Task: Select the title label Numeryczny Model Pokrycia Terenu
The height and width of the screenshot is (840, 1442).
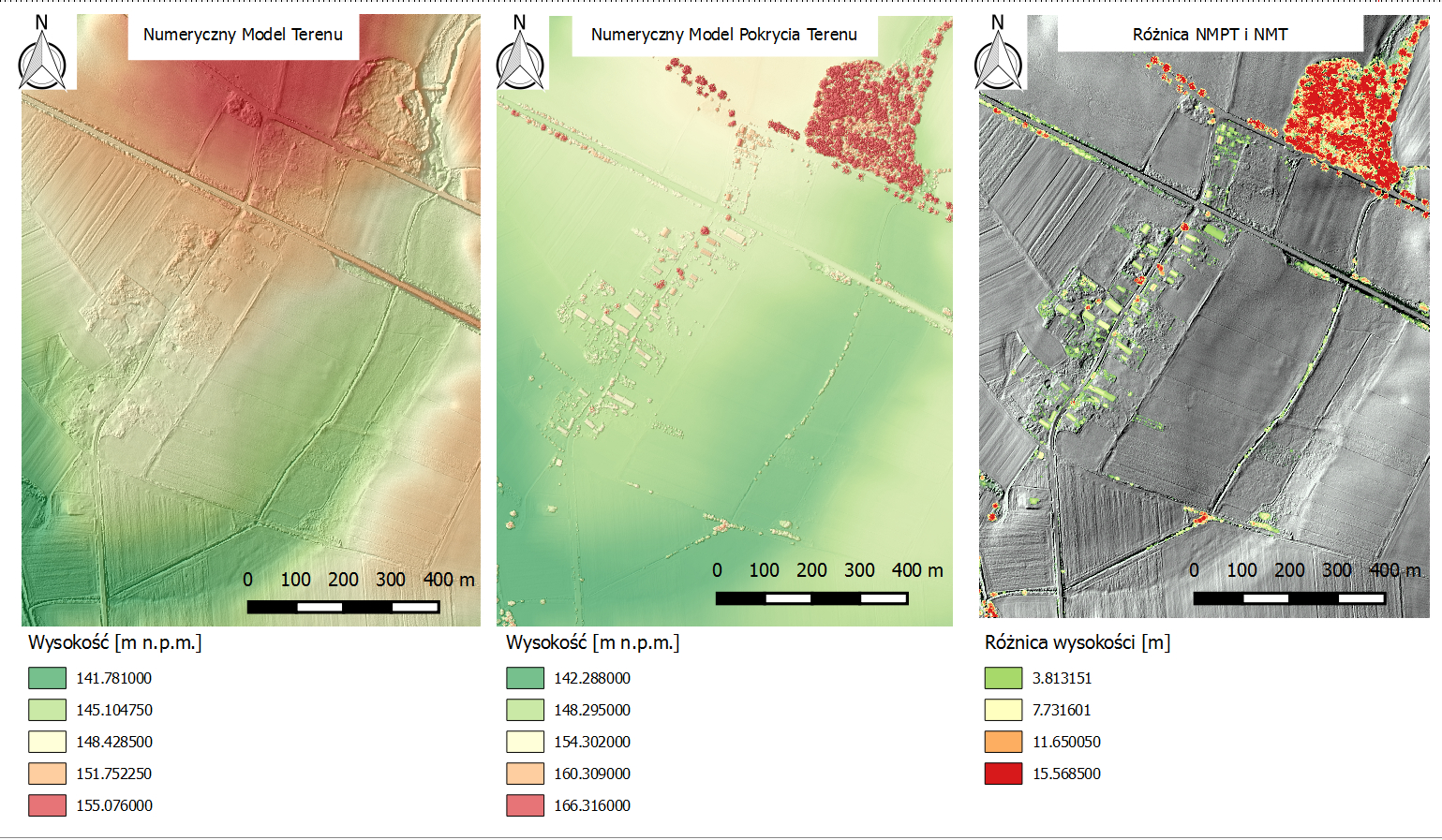Action: (x=723, y=35)
